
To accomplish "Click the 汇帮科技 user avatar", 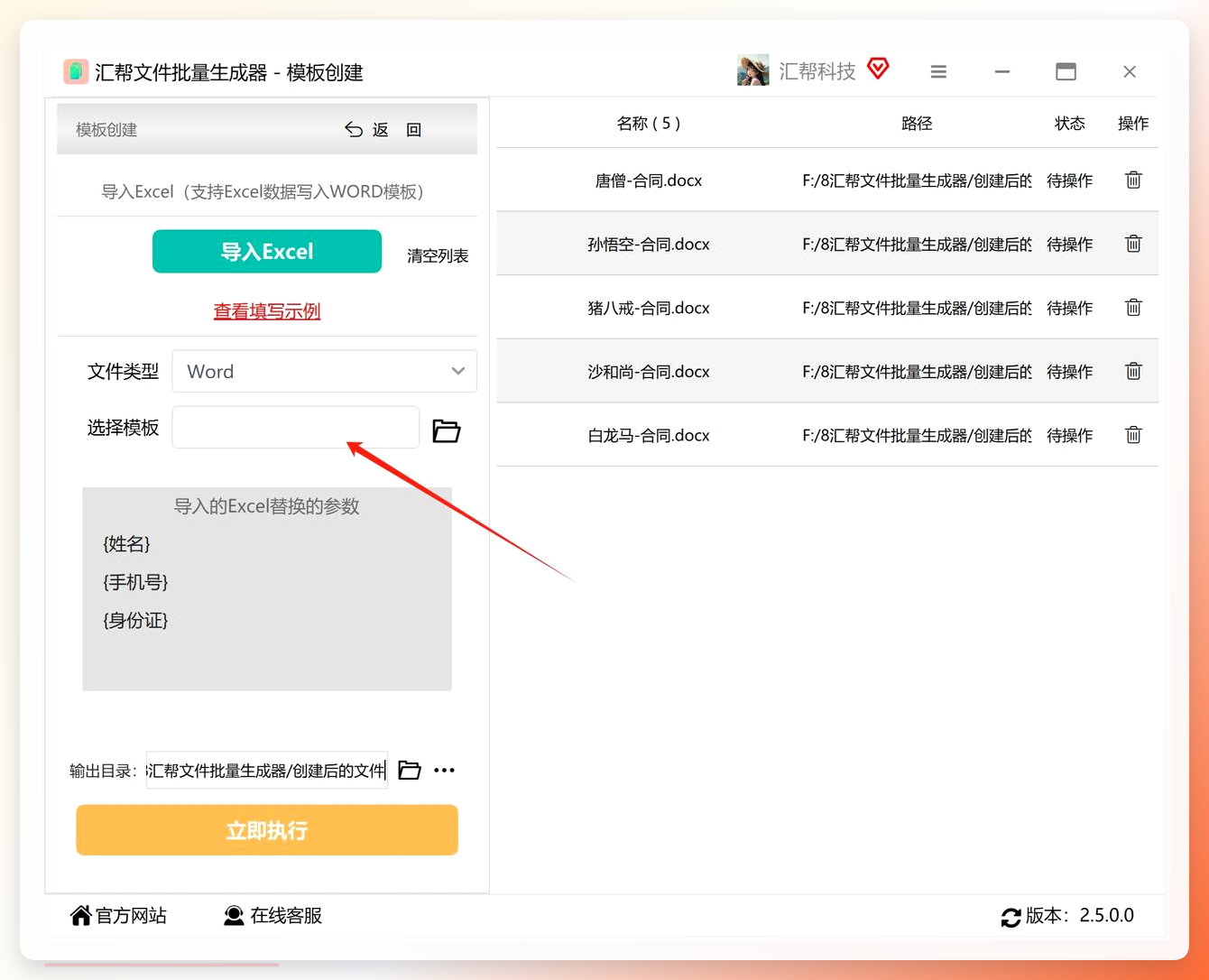I will pyautogui.click(x=752, y=70).
